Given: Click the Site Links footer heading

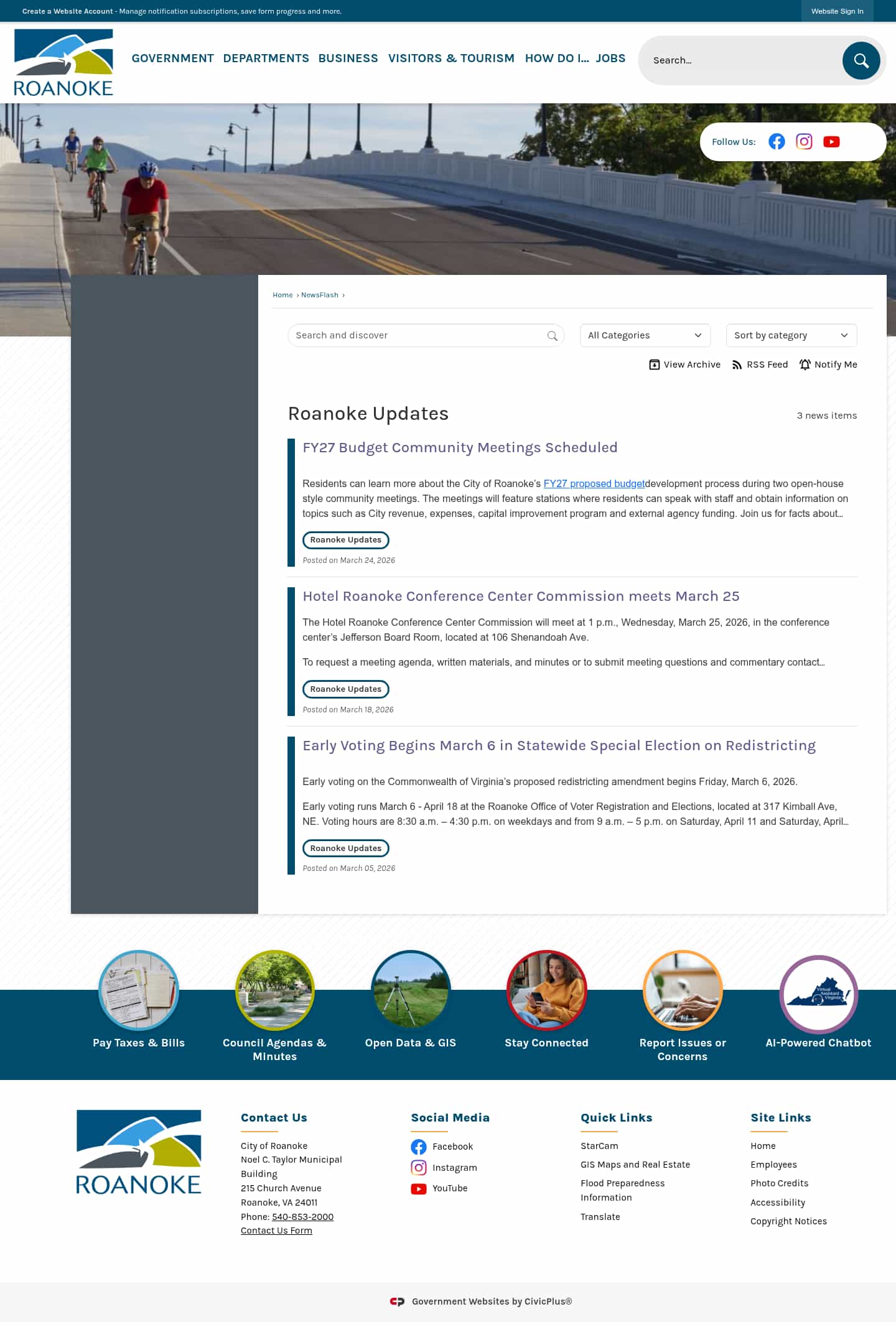Looking at the screenshot, I should [780, 1117].
